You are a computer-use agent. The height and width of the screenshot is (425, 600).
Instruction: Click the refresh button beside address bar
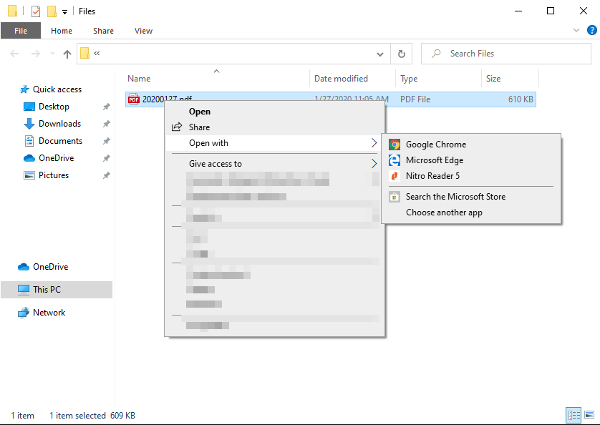coord(401,54)
